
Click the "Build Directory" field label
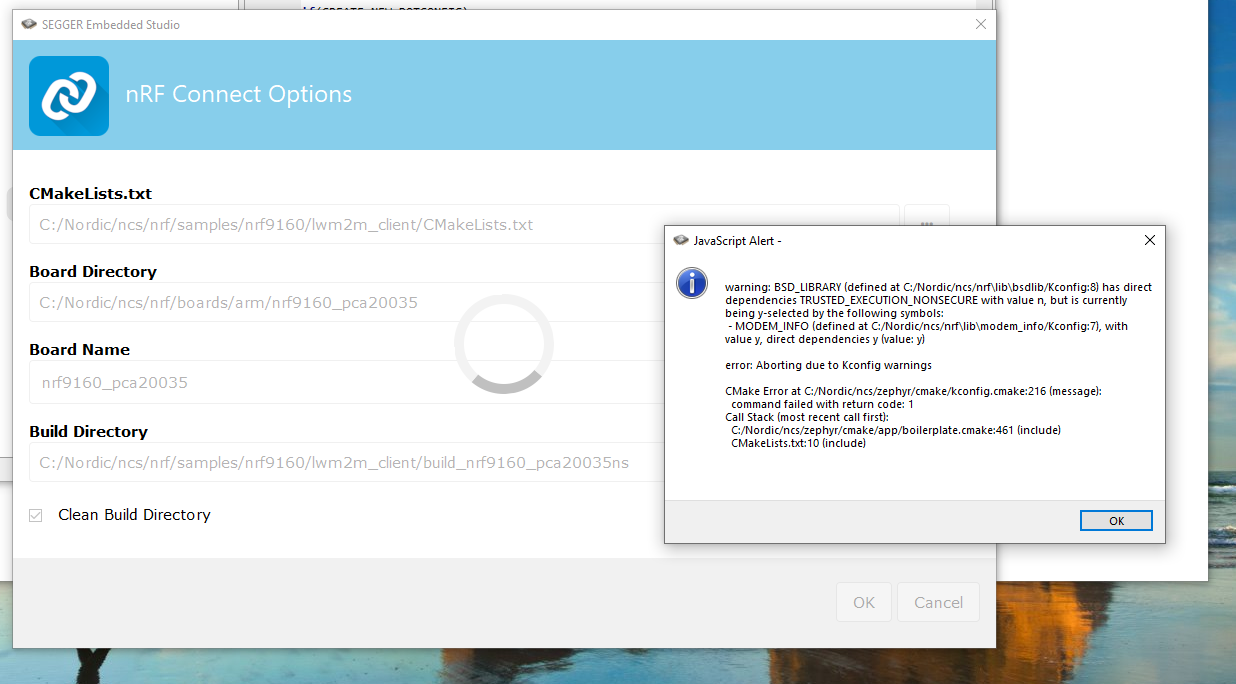(88, 432)
